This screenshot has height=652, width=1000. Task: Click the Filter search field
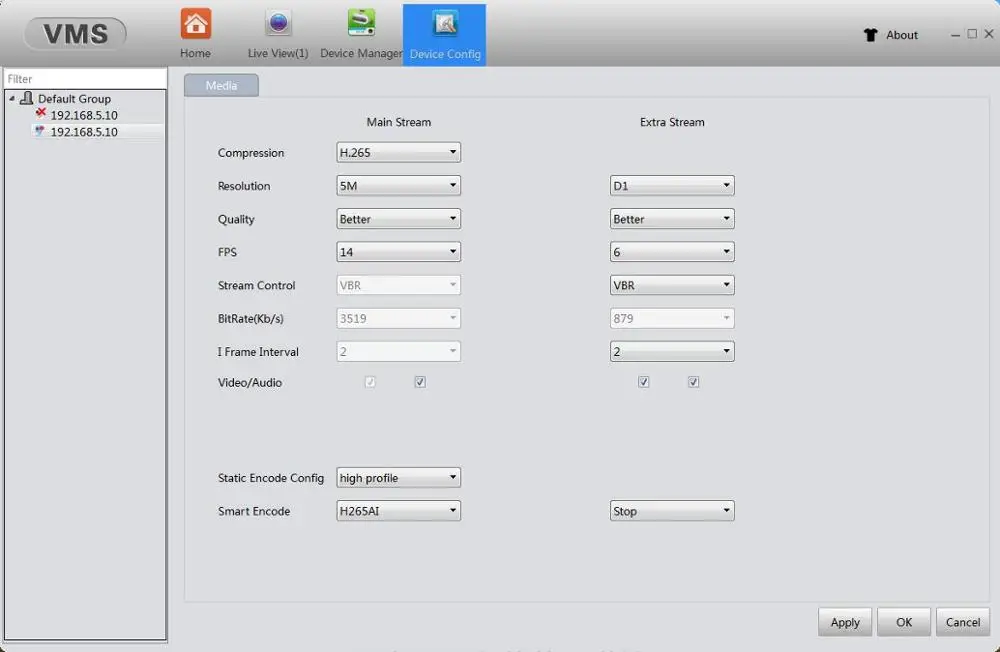tap(85, 78)
